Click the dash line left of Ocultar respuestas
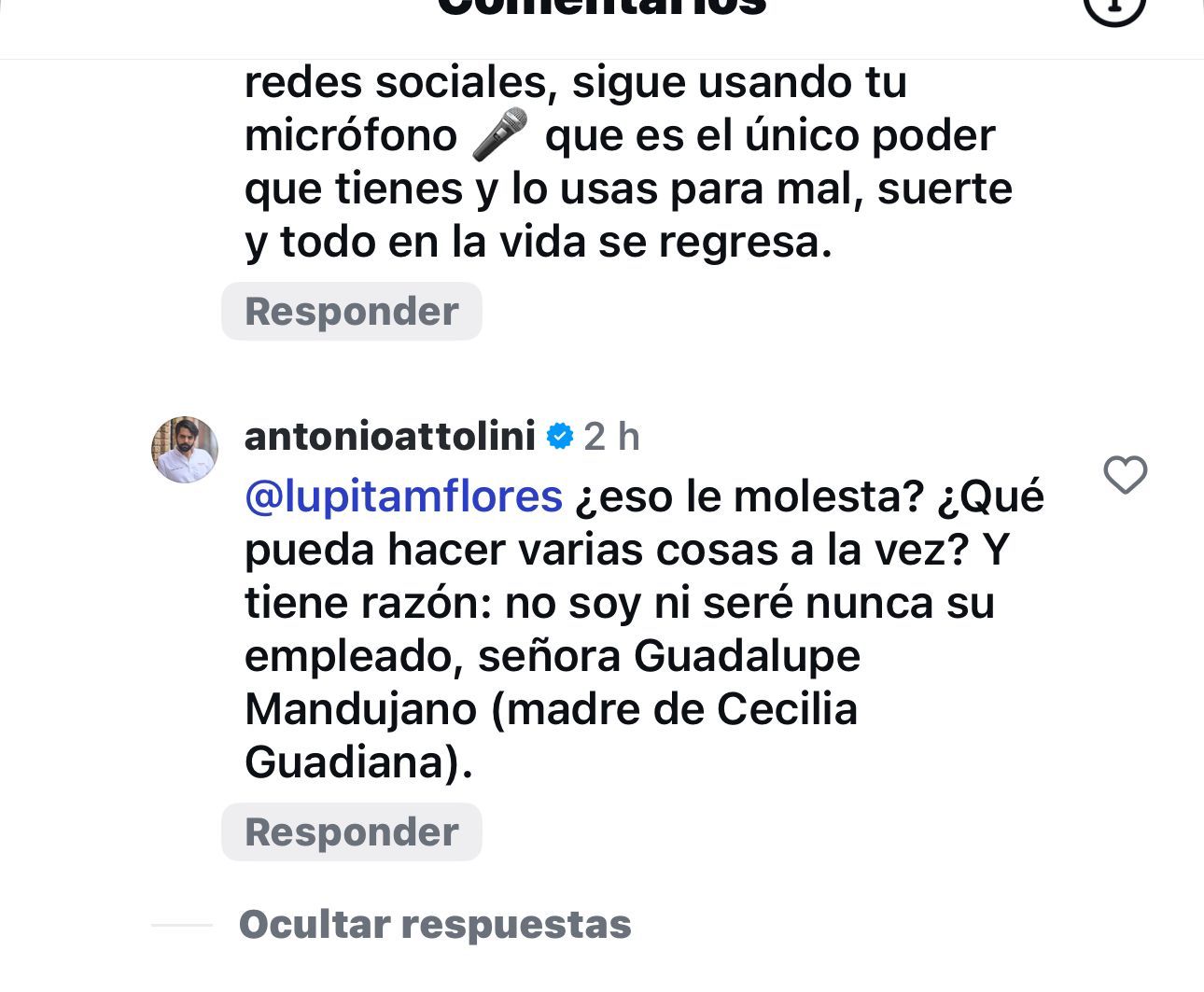 (x=182, y=925)
